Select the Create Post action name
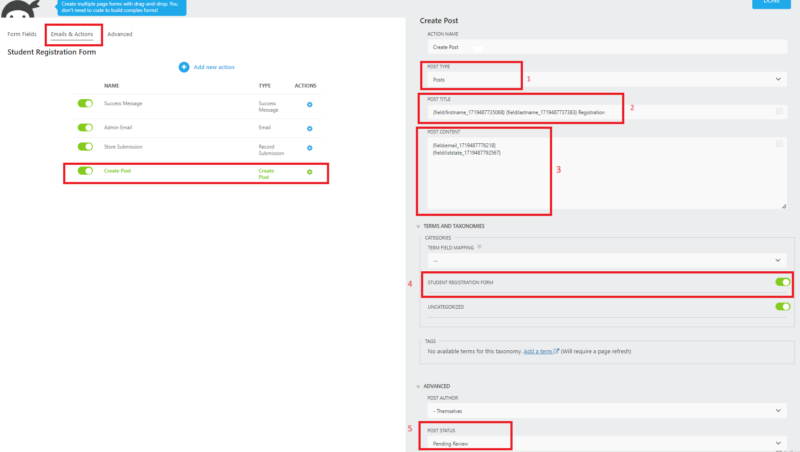 tap(117, 170)
